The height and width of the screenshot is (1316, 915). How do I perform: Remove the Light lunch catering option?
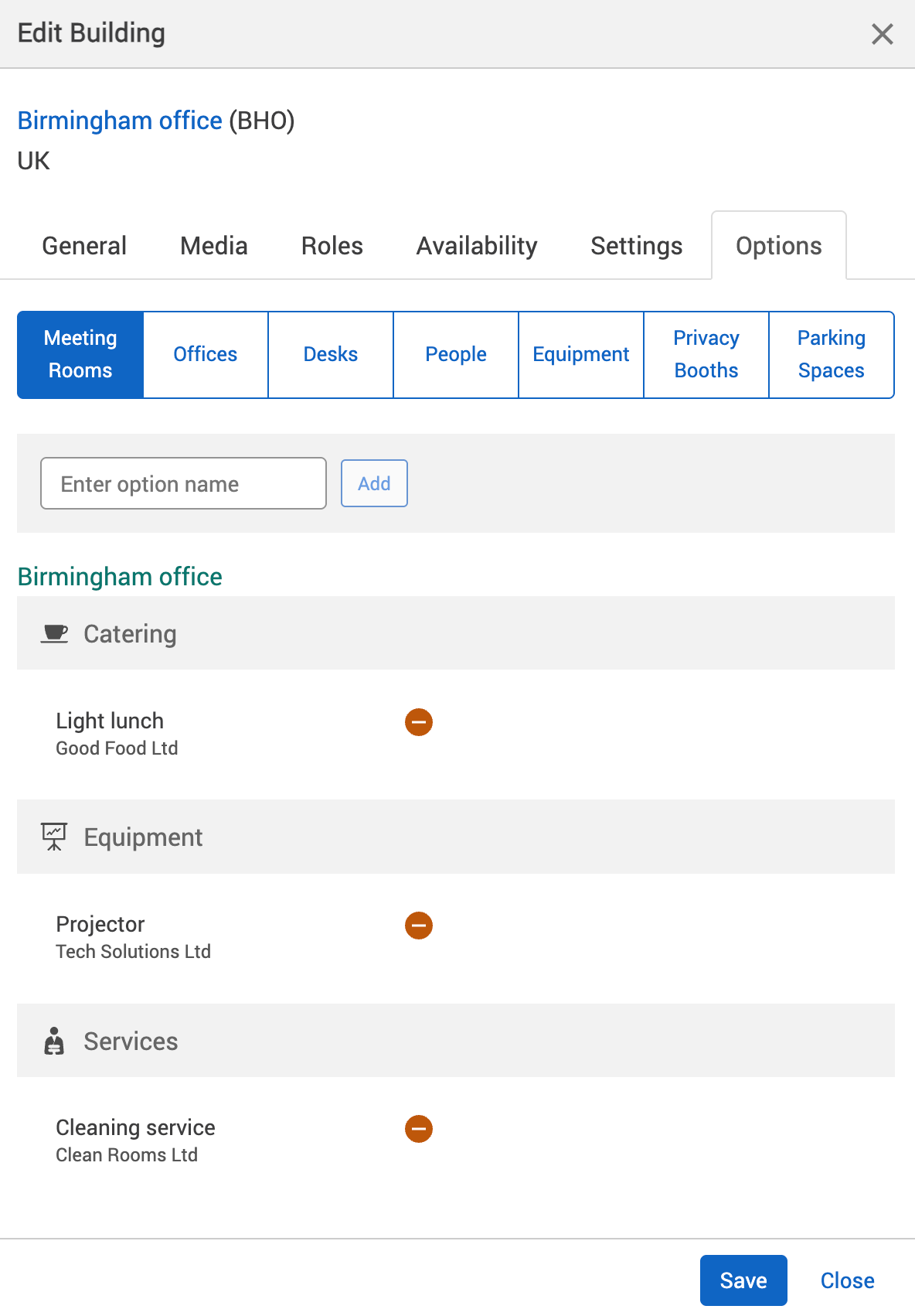point(419,722)
